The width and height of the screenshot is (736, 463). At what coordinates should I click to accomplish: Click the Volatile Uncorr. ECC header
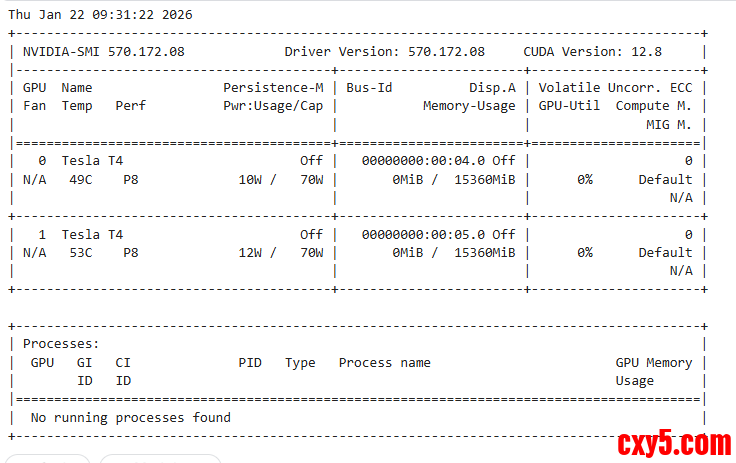point(615,88)
